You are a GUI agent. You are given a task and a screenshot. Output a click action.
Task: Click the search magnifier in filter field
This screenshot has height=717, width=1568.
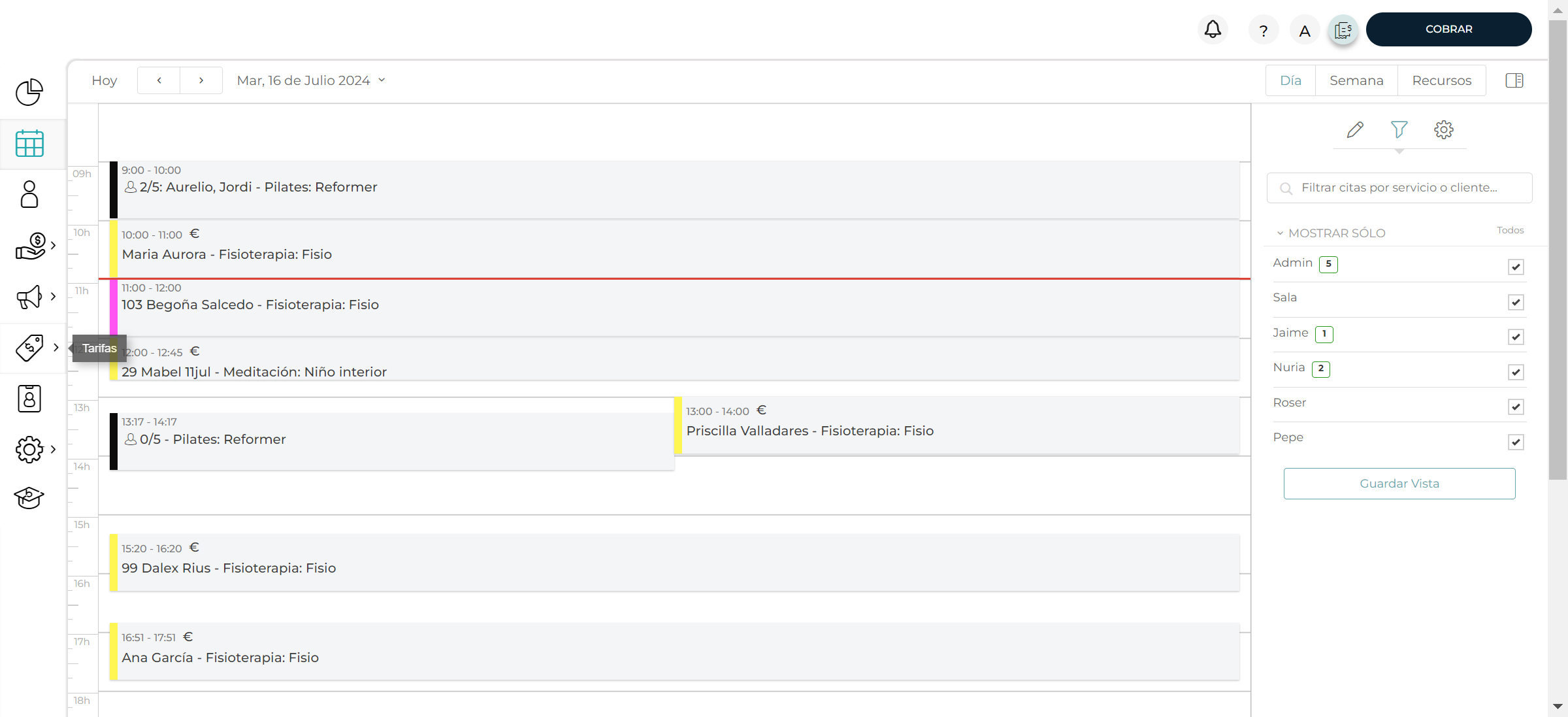[1286, 188]
